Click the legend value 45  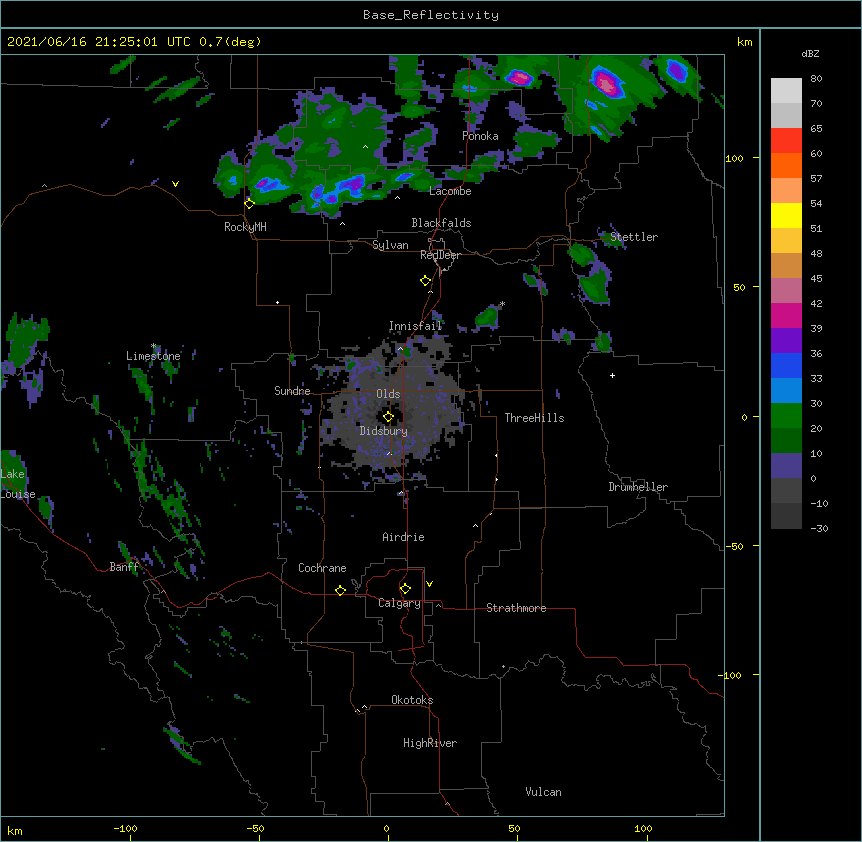(x=816, y=279)
